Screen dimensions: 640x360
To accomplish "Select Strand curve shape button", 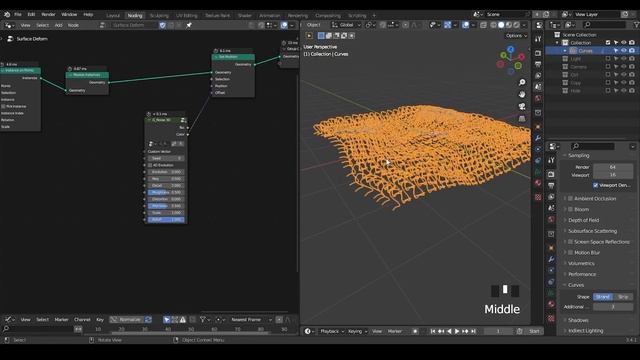I will tap(603, 297).
